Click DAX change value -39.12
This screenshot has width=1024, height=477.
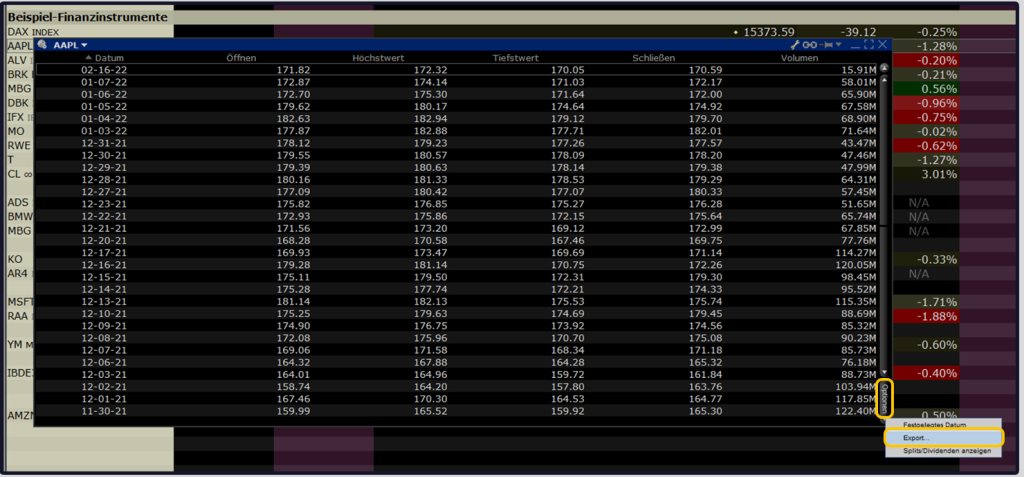[x=856, y=32]
